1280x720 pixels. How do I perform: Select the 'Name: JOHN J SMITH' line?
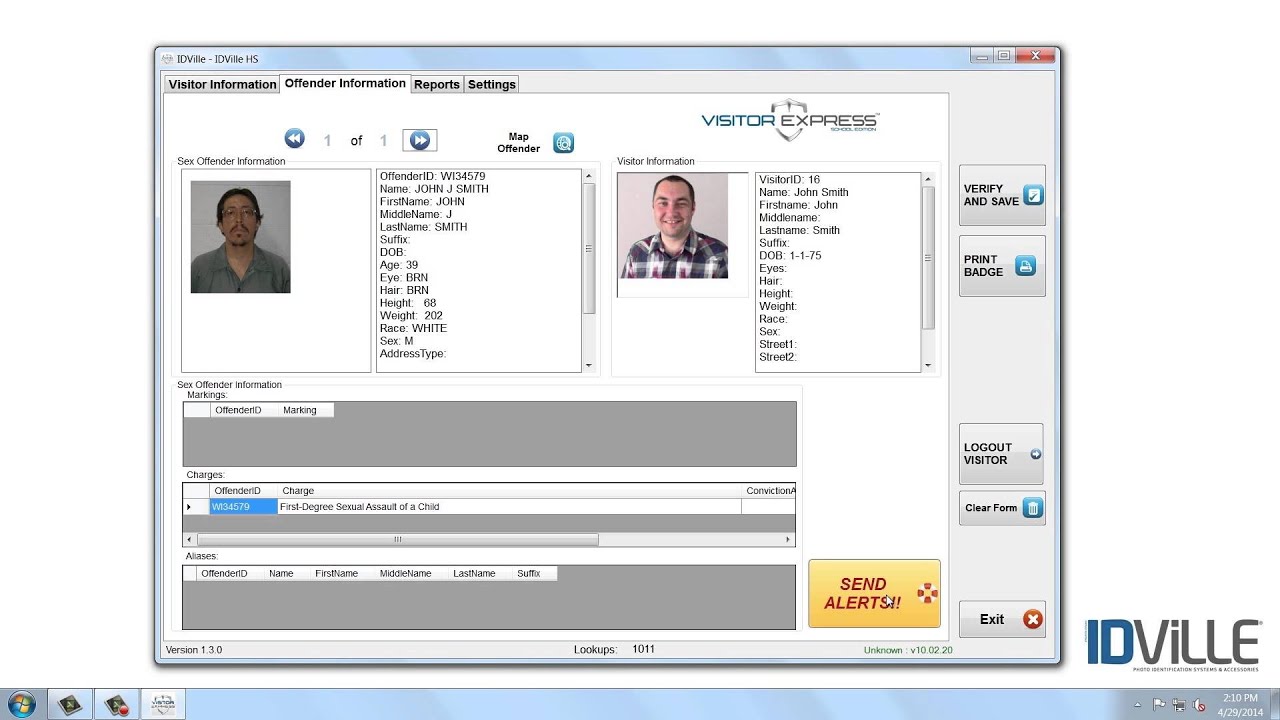(434, 189)
